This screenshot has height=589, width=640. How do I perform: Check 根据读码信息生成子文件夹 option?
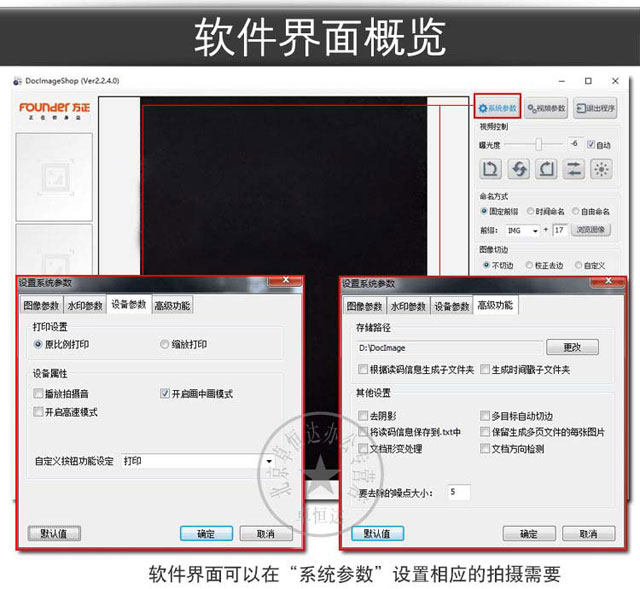[x=362, y=369]
